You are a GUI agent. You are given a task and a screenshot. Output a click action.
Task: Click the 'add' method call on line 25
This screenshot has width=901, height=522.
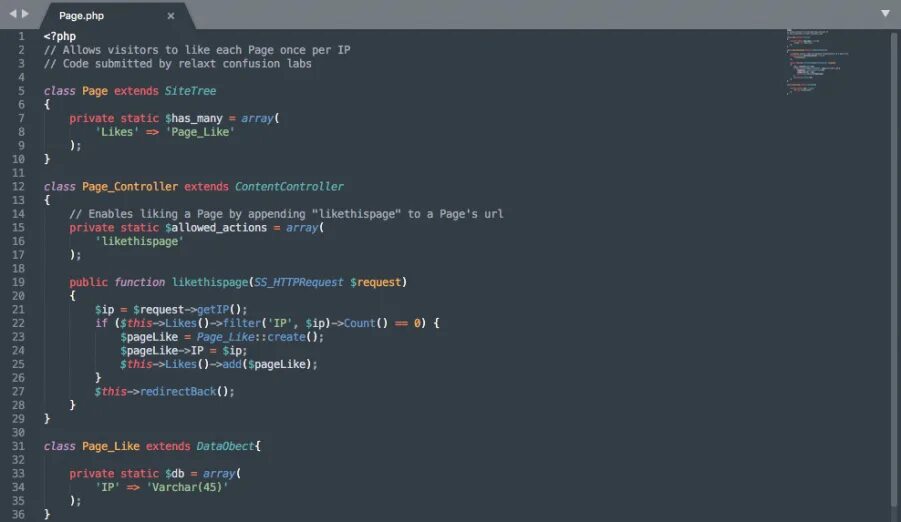(232, 364)
